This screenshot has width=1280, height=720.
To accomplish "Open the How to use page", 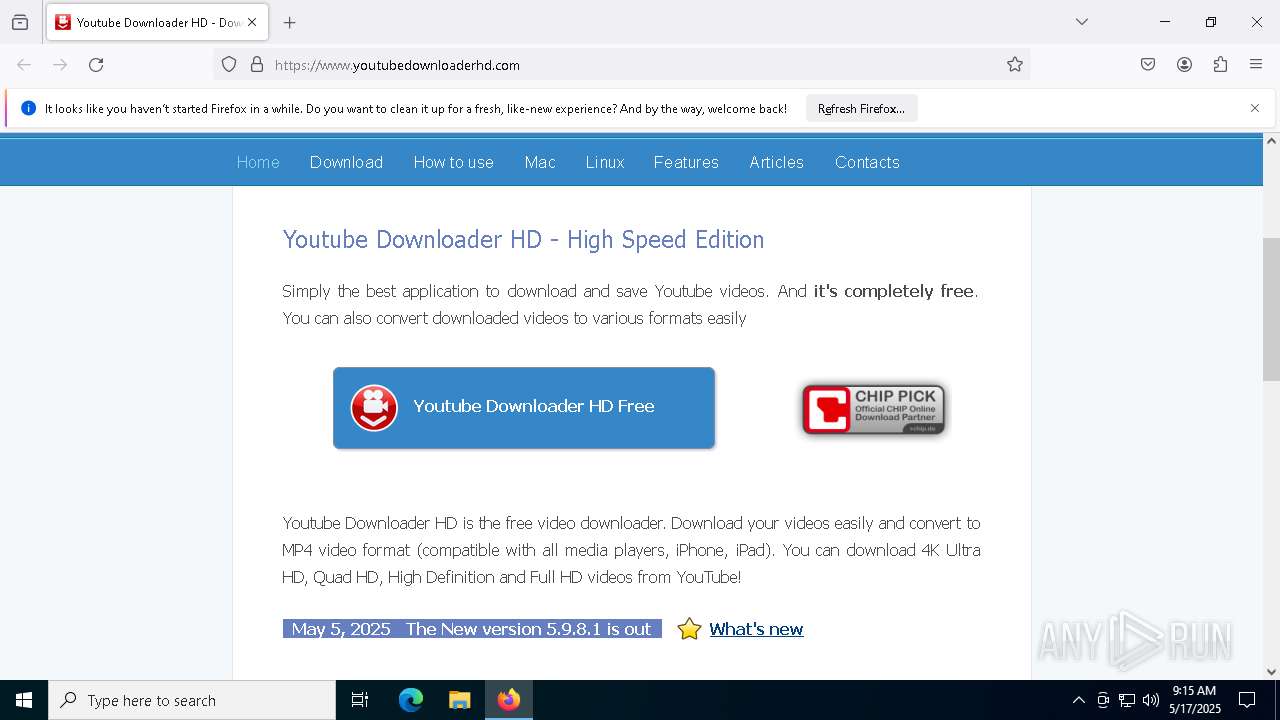I will tap(454, 162).
